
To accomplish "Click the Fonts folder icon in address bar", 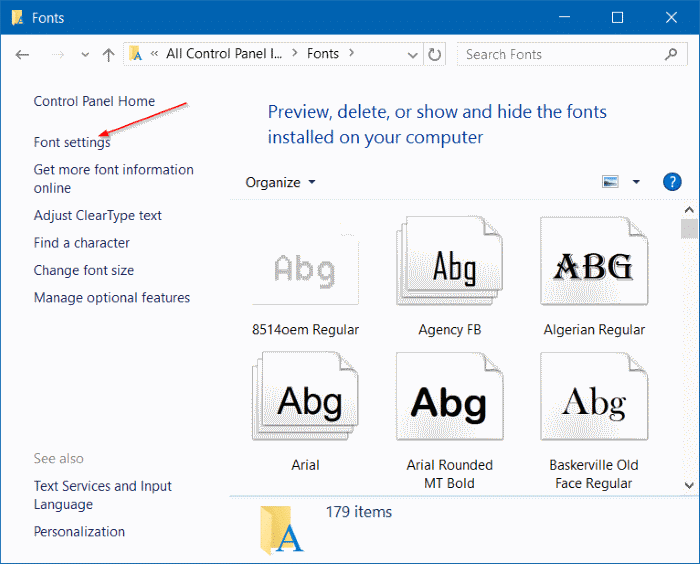I will point(136,54).
